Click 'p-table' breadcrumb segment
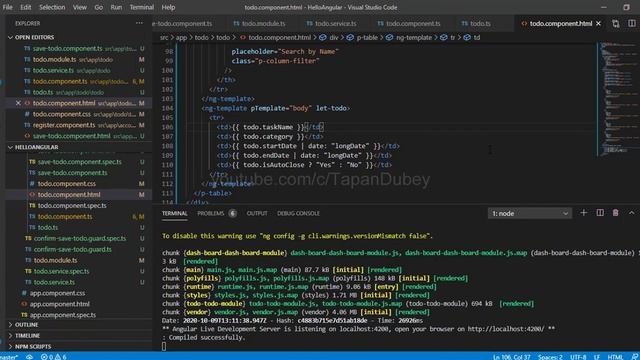Image resolution: width=640 pixels, height=360 pixels. pos(367,38)
